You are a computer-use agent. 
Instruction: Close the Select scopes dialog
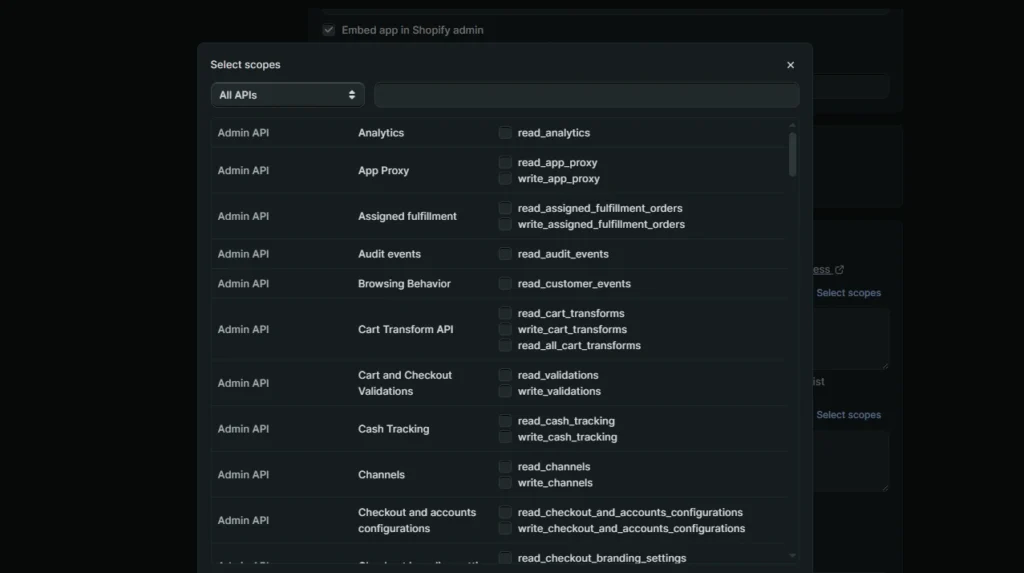point(790,65)
